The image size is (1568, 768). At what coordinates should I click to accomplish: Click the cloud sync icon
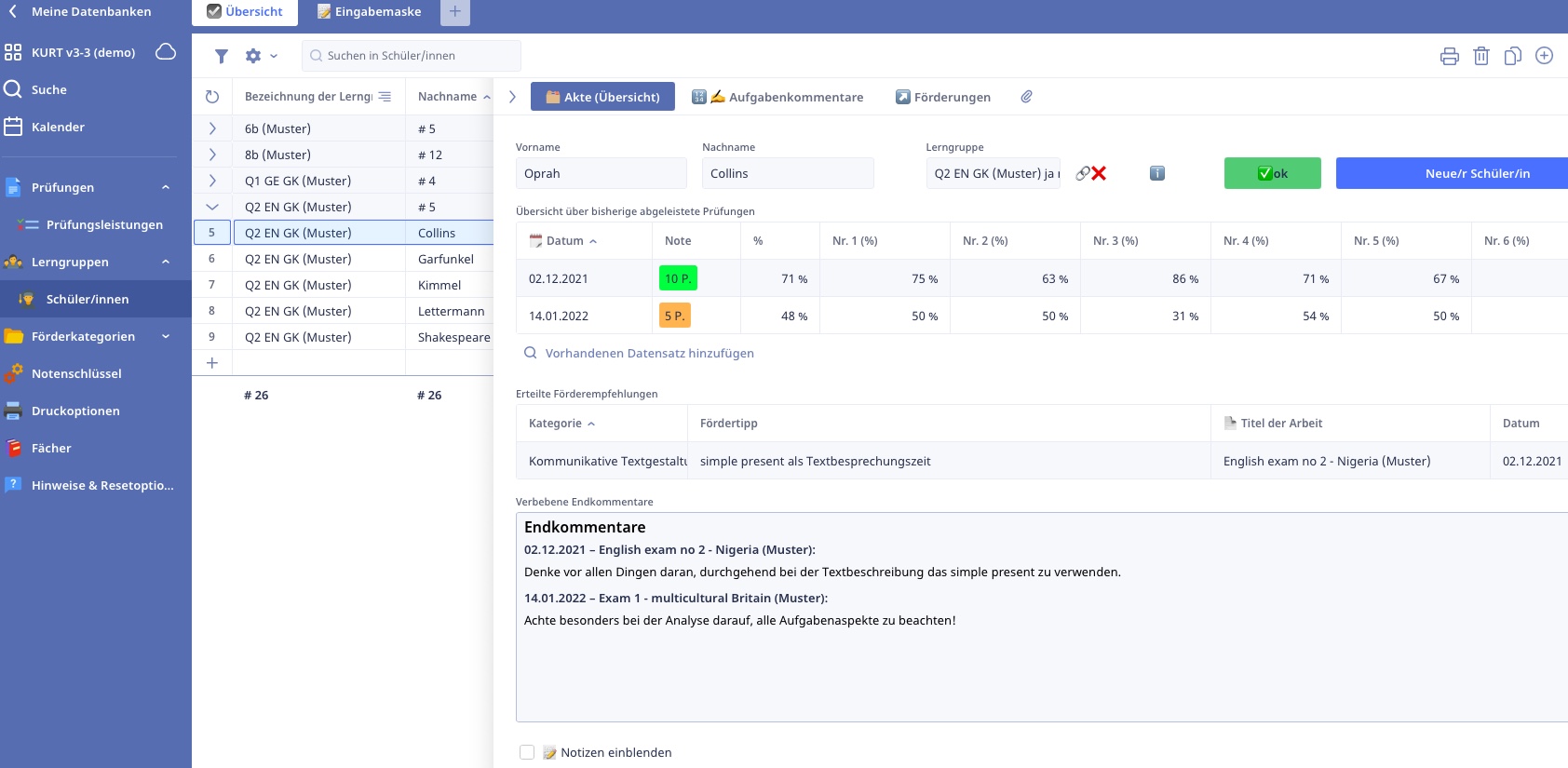point(166,51)
